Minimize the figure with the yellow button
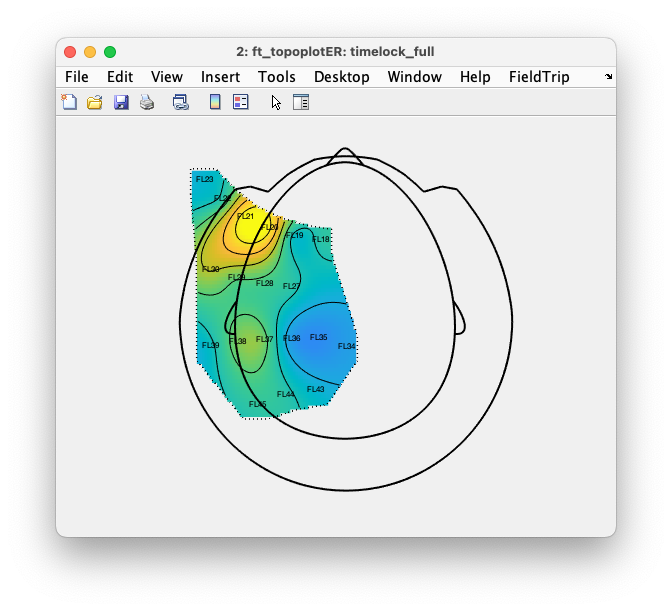The width and height of the screenshot is (672, 611). [x=90, y=52]
